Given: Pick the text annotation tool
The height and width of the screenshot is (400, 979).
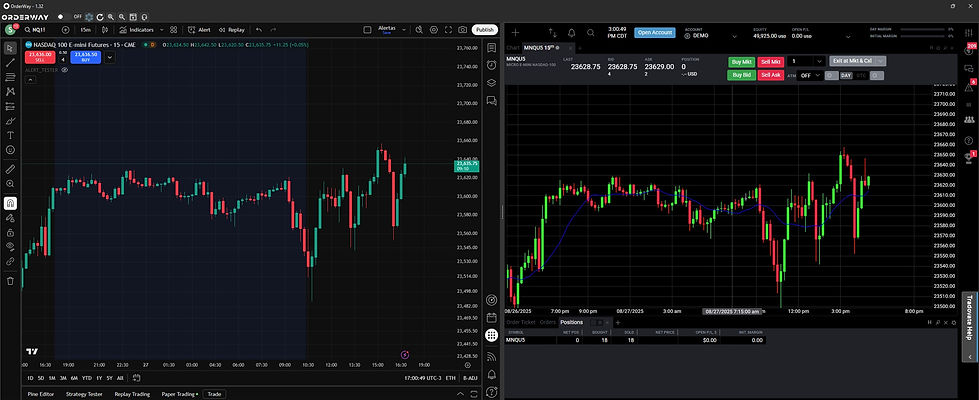Looking at the screenshot, I should tap(10, 135).
